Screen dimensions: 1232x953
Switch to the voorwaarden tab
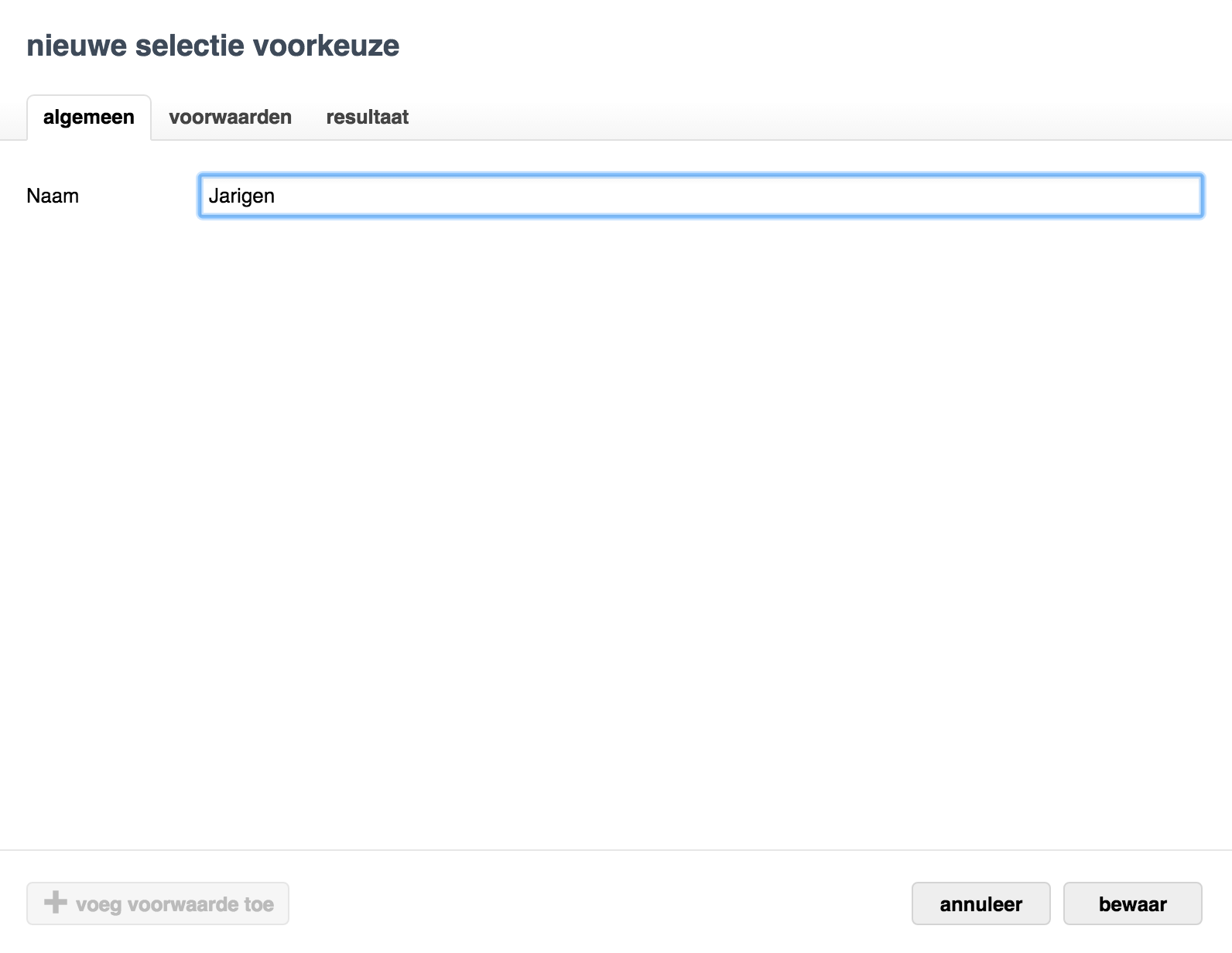click(230, 117)
